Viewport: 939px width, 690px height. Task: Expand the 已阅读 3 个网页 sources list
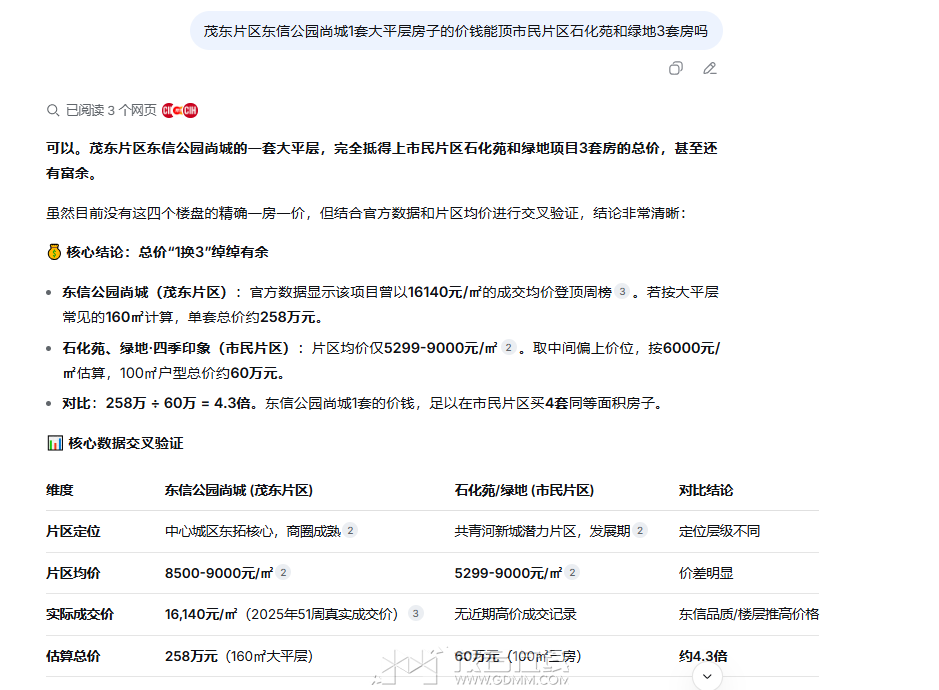coord(110,111)
